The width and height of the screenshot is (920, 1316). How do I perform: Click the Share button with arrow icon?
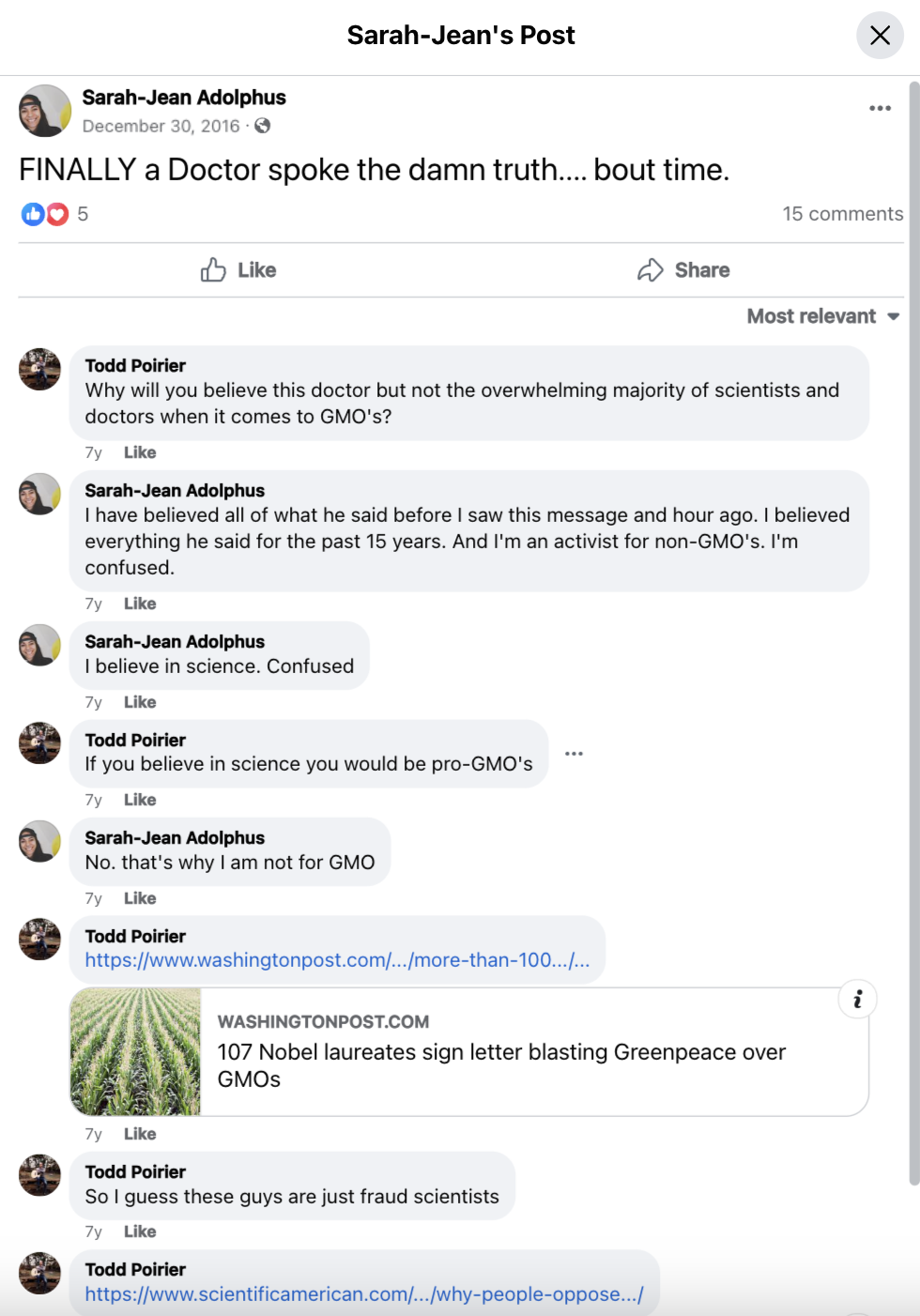683,270
